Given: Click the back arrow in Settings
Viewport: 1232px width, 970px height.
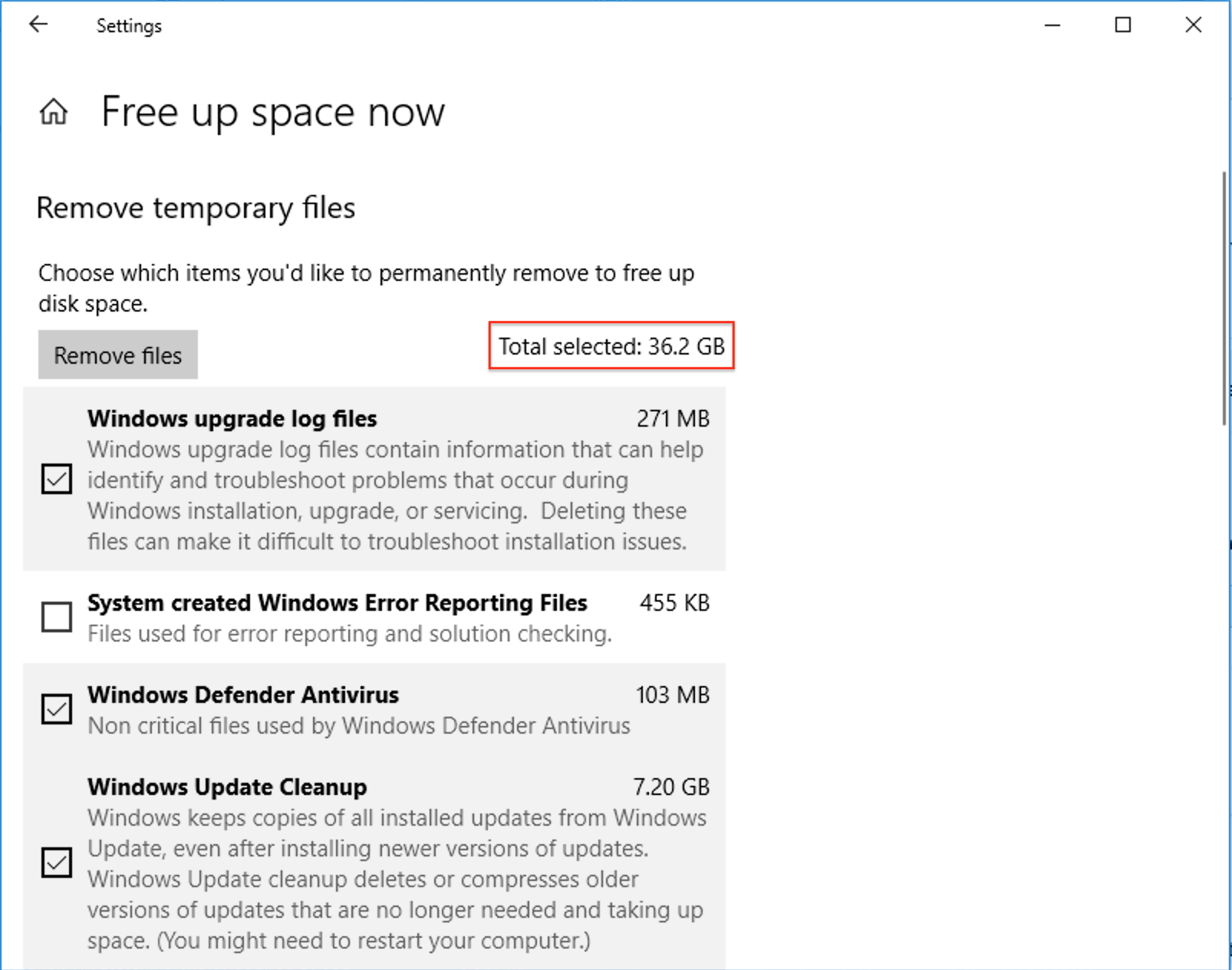Looking at the screenshot, I should (x=38, y=25).
